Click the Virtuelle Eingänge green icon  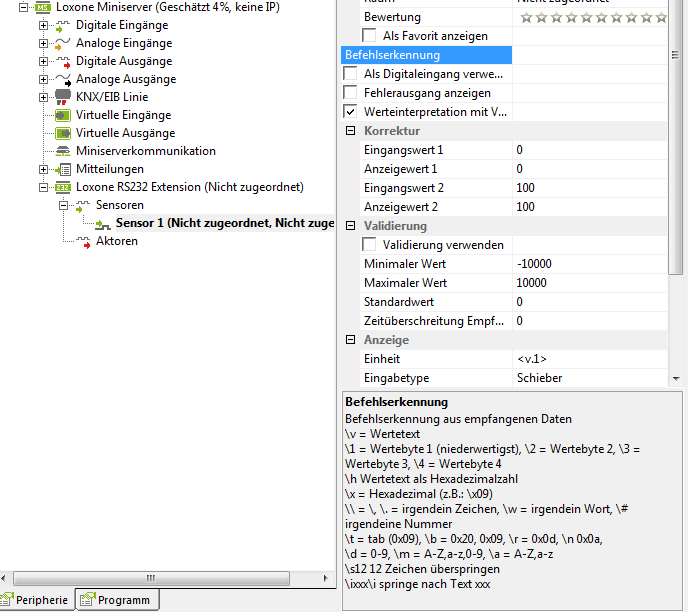63,115
